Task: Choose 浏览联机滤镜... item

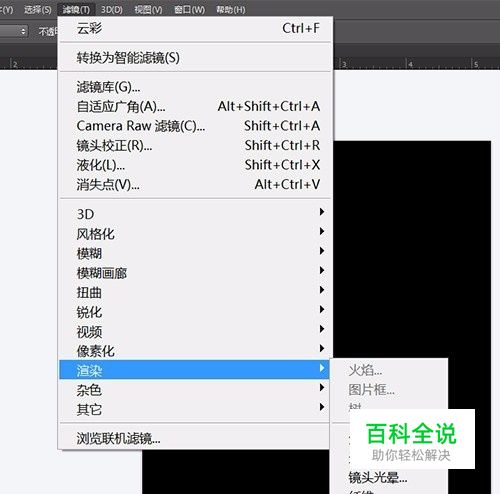Action: pyautogui.click(x=195, y=438)
